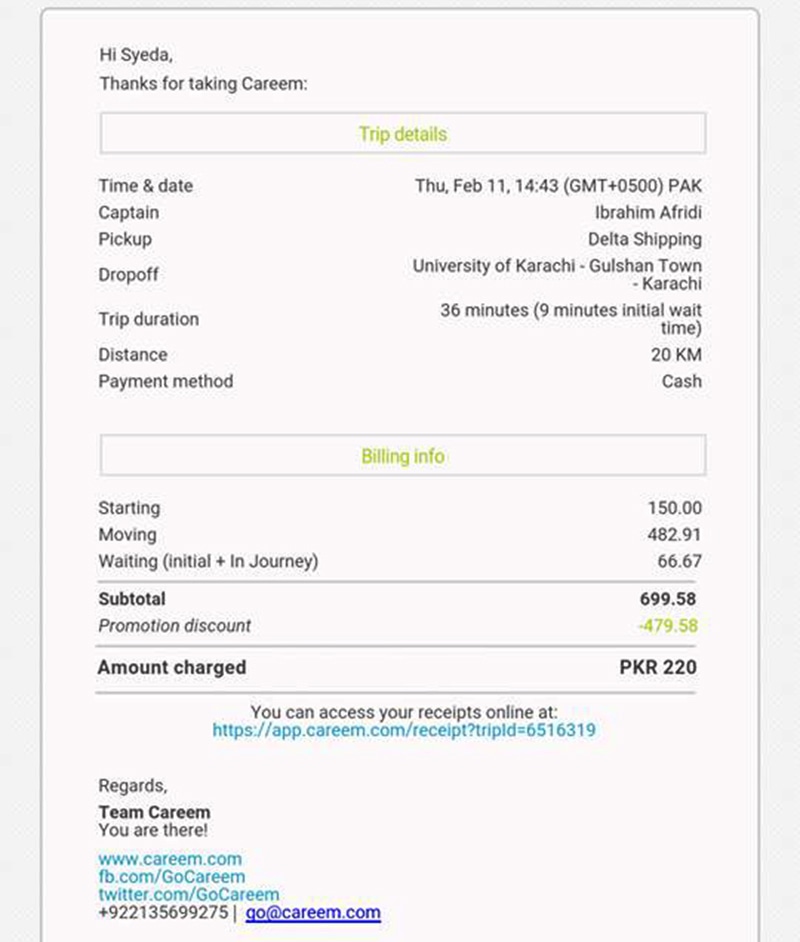Image resolution: width=800 pixels, height=942 pixels.
Task: Open the twitter.com/GoCareem link
Action: click(x=189, y=894)
